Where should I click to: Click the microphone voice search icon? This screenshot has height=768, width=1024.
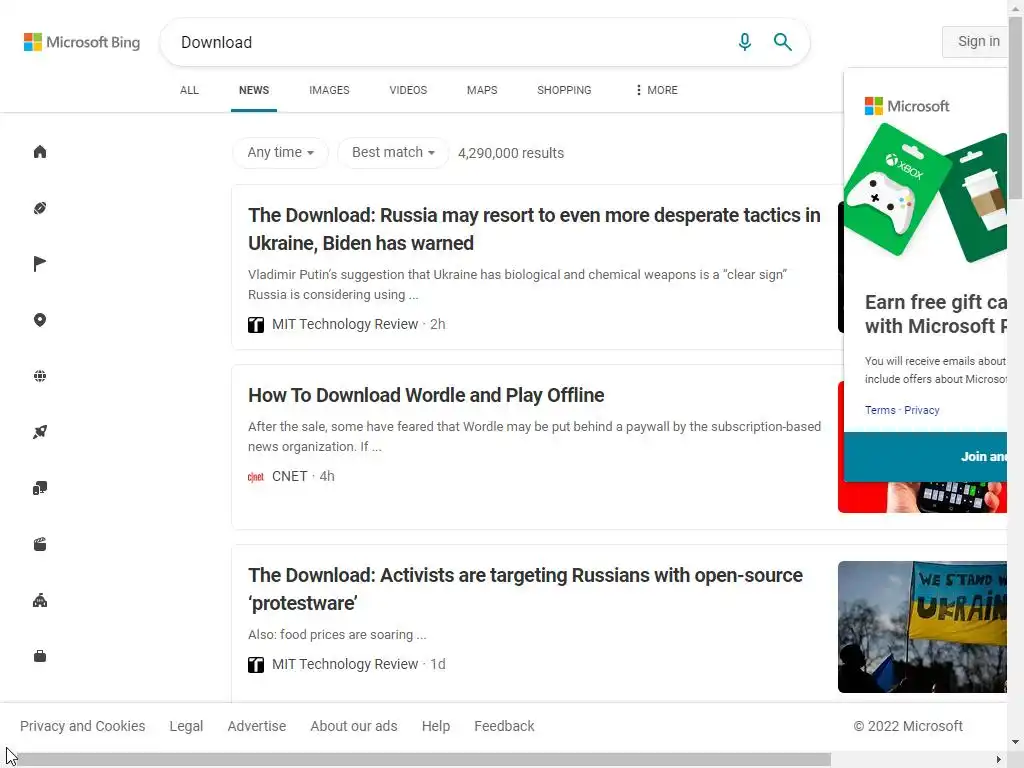tap(744, 42)
